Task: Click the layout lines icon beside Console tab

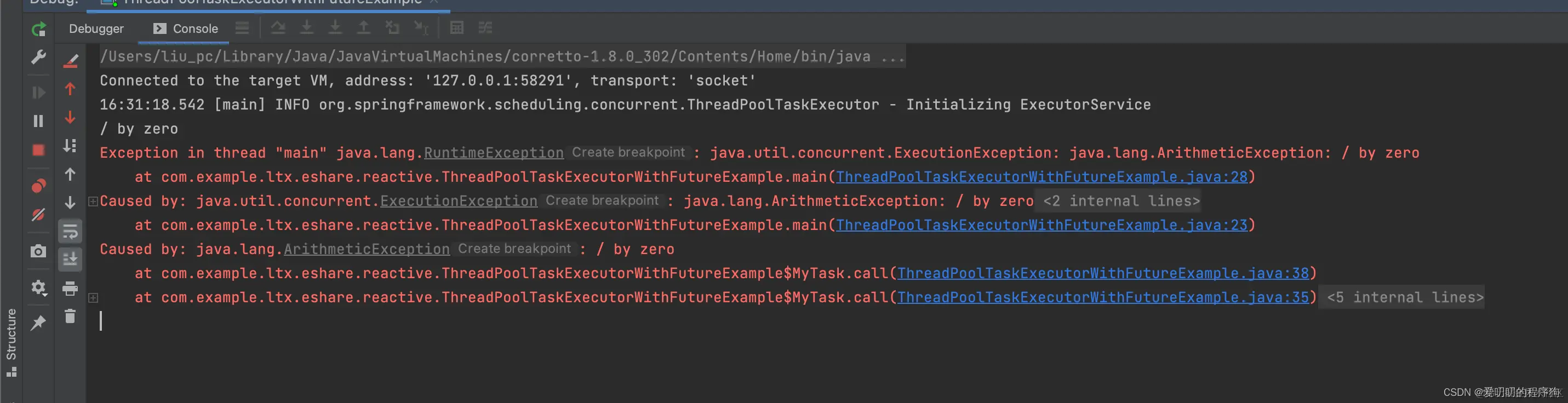Action: click(242, 27)
